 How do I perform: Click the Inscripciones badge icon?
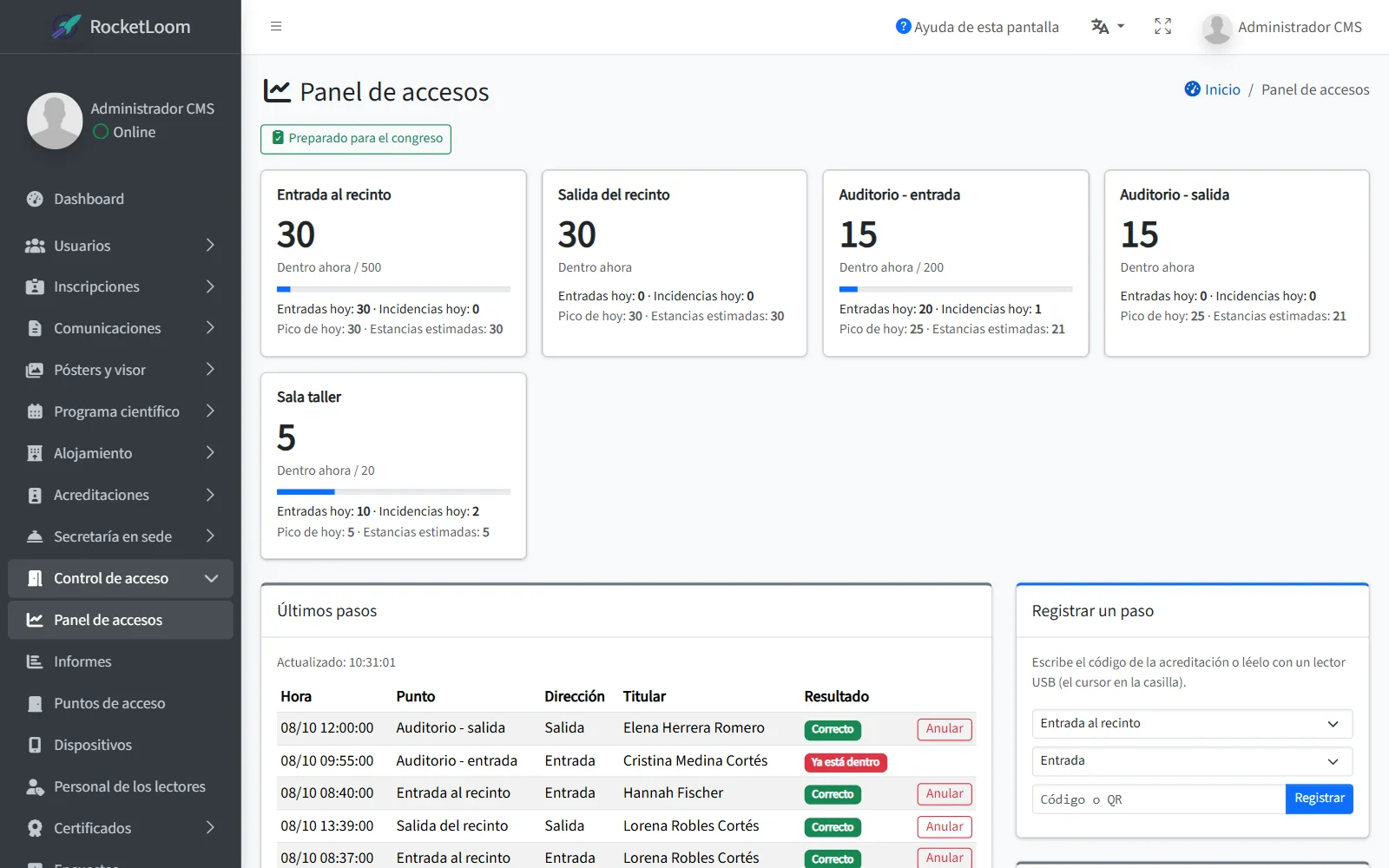point(35,286)
